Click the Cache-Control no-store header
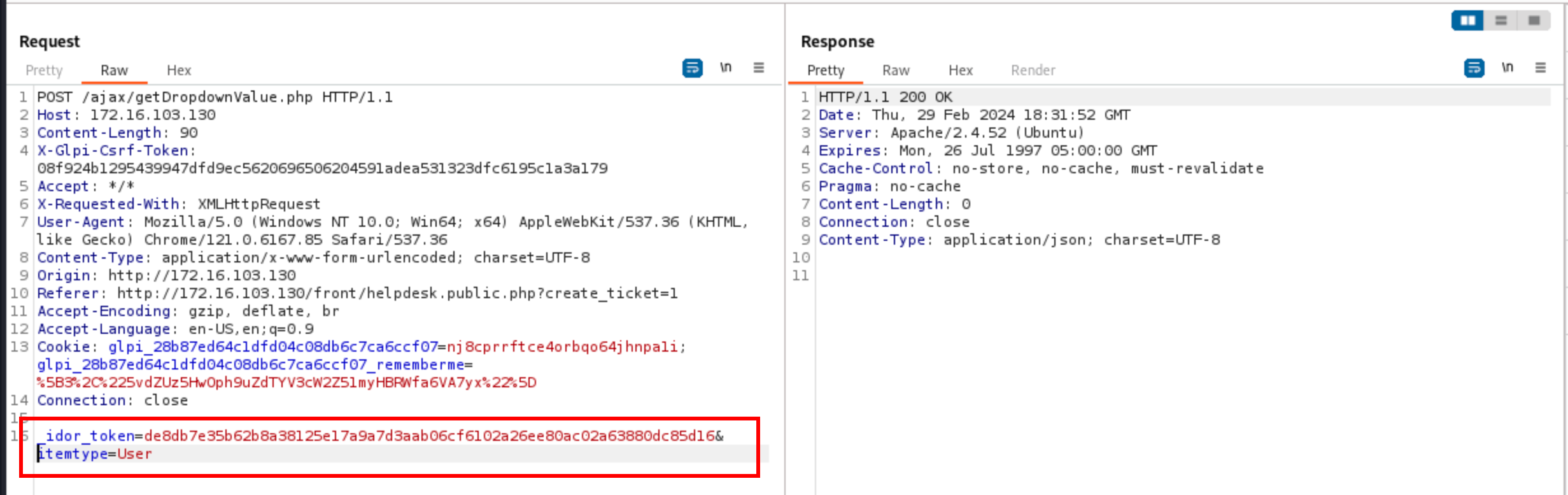The height and width of the screenshot is (495, 1568). tap(1042, 168)
